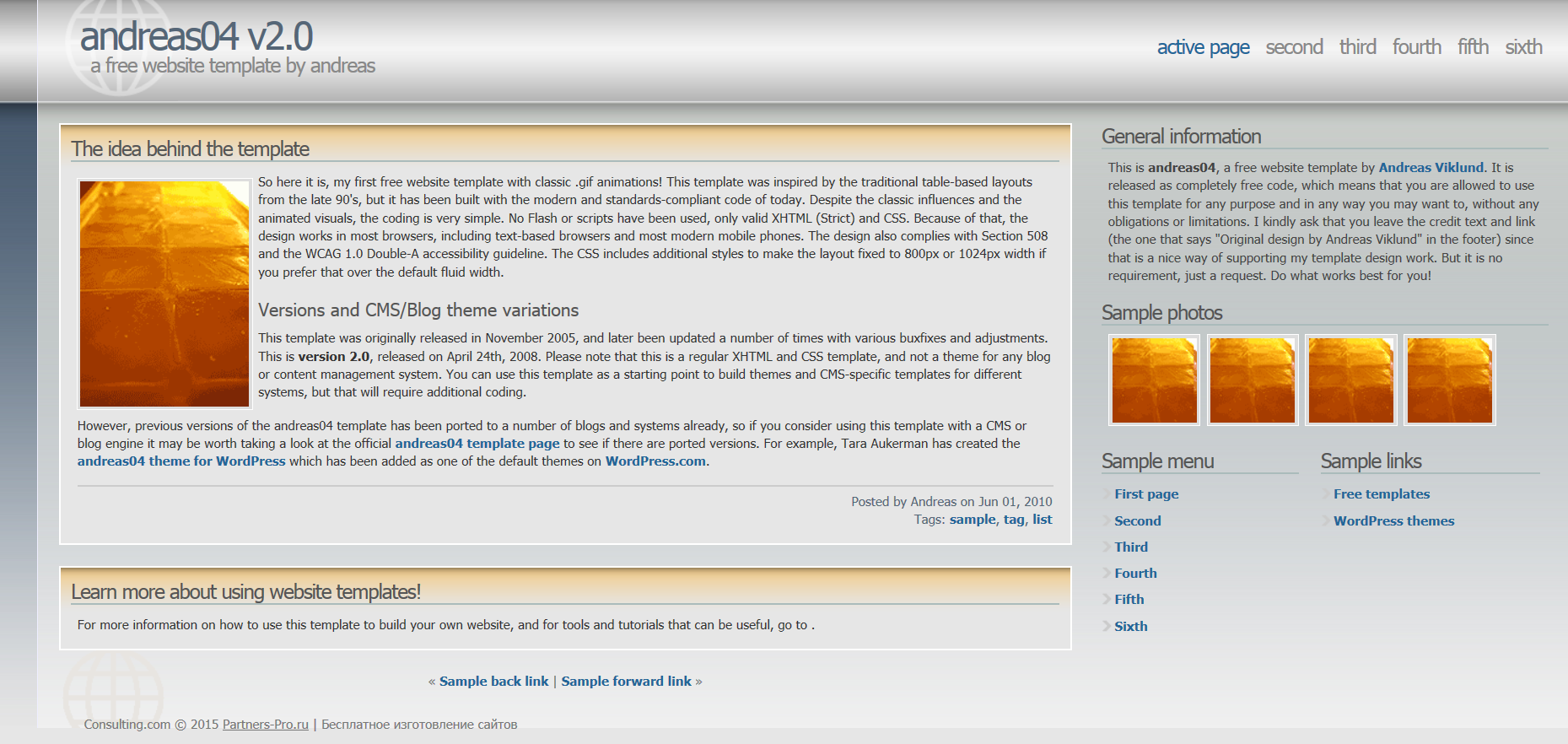The height and width of the screenshot is (744, 1568).
Task: Select the 'tag' post tag link
Action: pyautogui.click(x=1014, y=520)
